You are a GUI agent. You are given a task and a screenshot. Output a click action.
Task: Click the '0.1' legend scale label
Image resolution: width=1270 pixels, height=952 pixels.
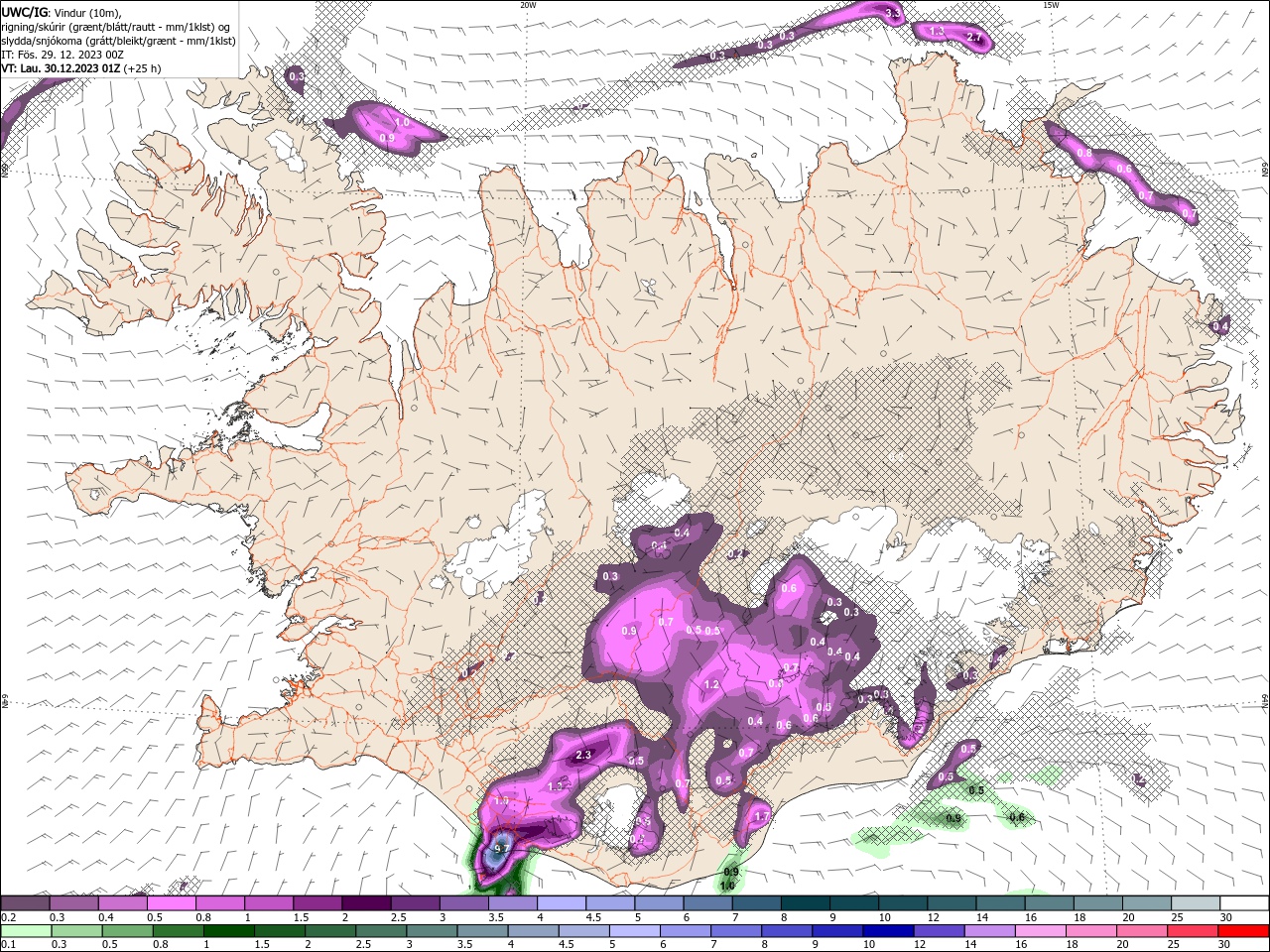point(8,945)
